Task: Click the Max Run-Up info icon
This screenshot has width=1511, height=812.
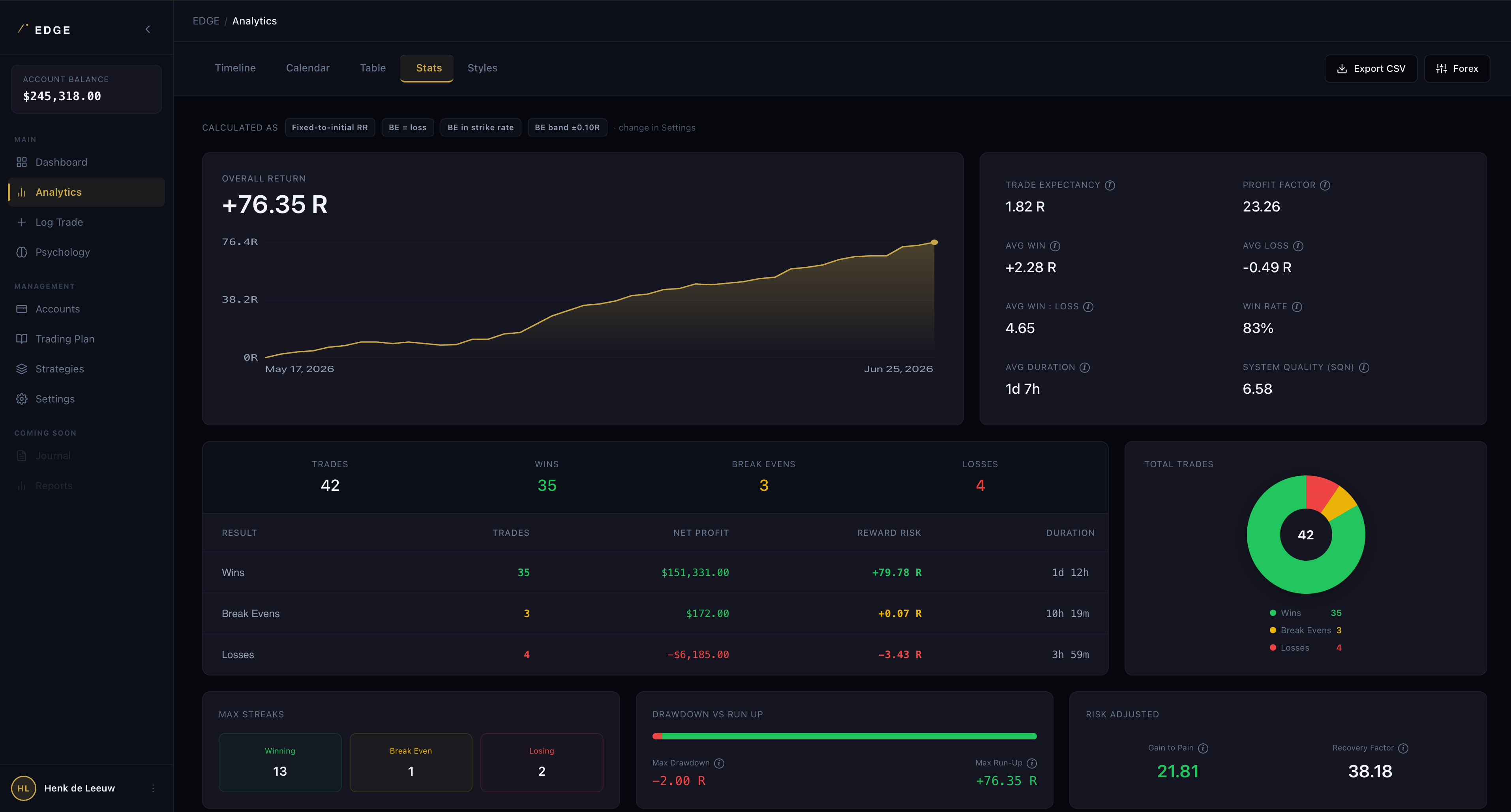Action: [1032, 763]
